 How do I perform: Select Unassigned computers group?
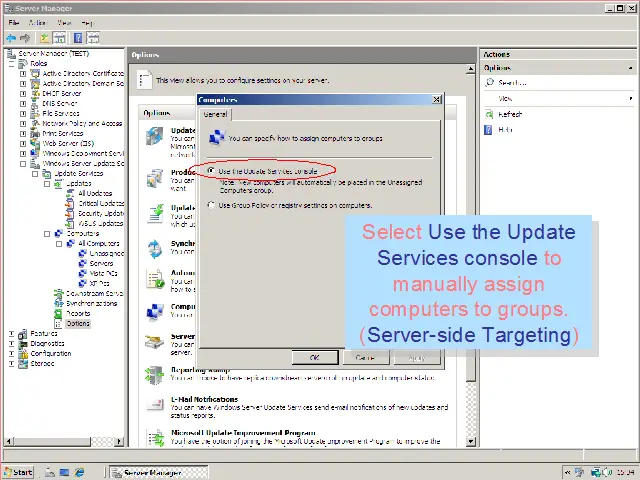pyautogui.click(x=107, y=253)
